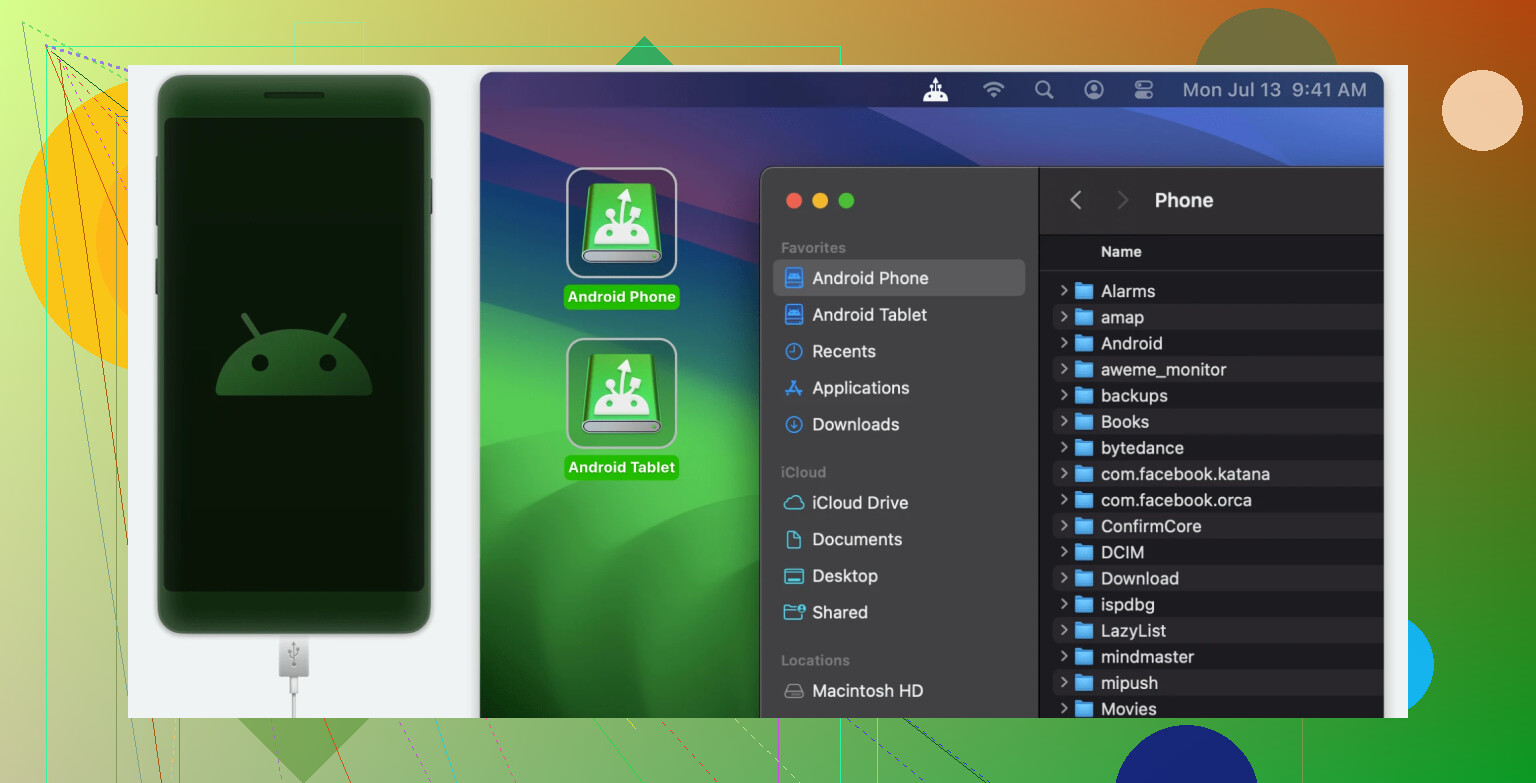Sort by Name column header
The height and width of the screenshot is (783, 1536).
1121,252
